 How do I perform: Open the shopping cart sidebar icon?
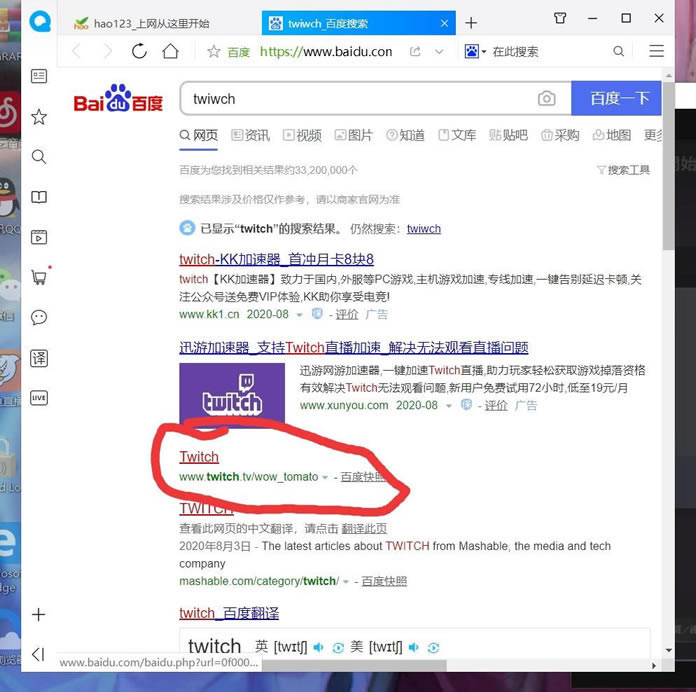click(39, 277)
